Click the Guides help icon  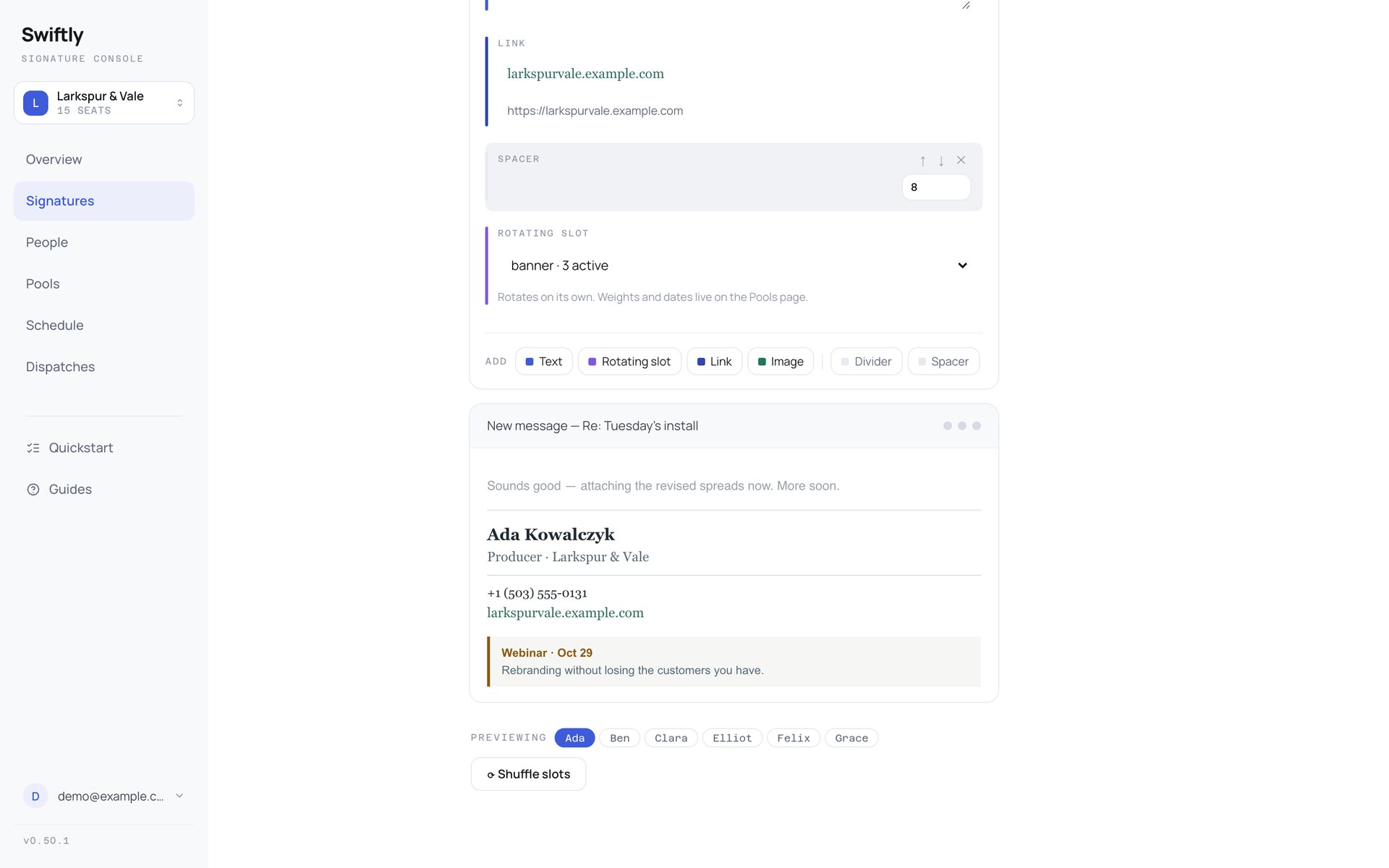(33, 490)
